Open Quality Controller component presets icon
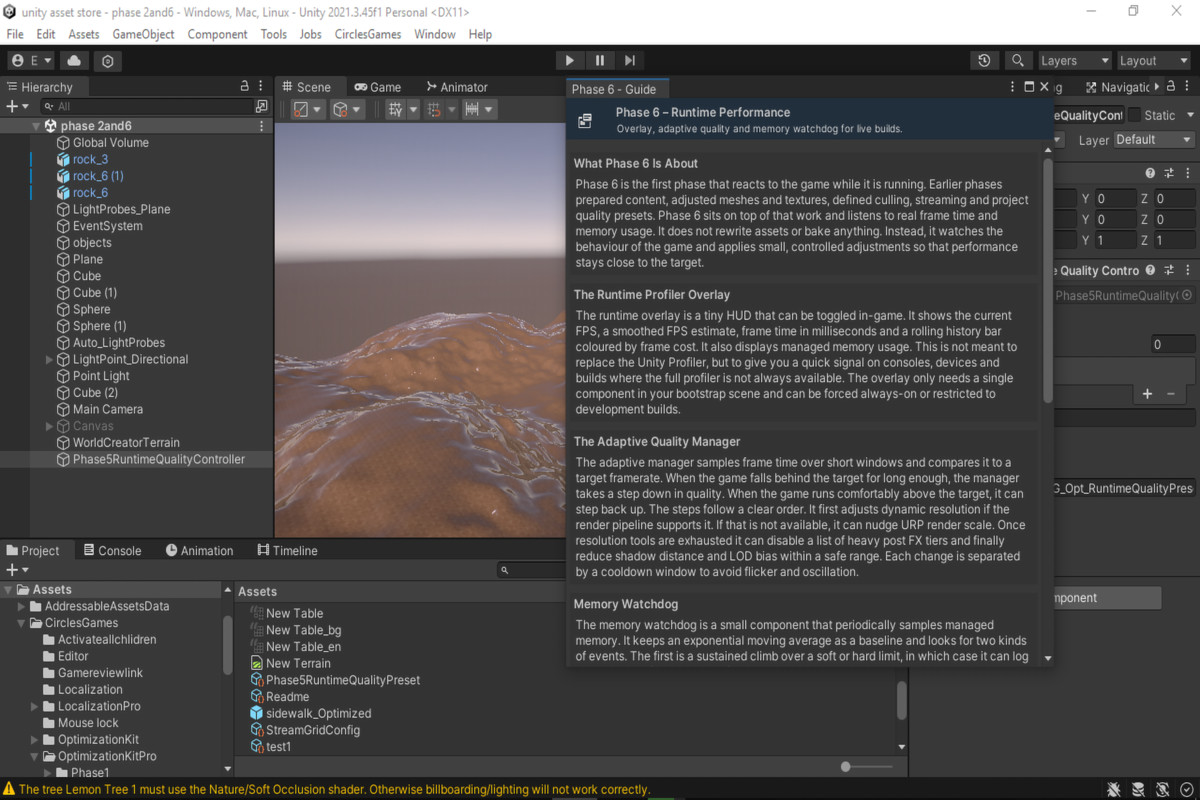Image resolution: width=1200 pixels, height=800 pixels. click(1167, 270)
